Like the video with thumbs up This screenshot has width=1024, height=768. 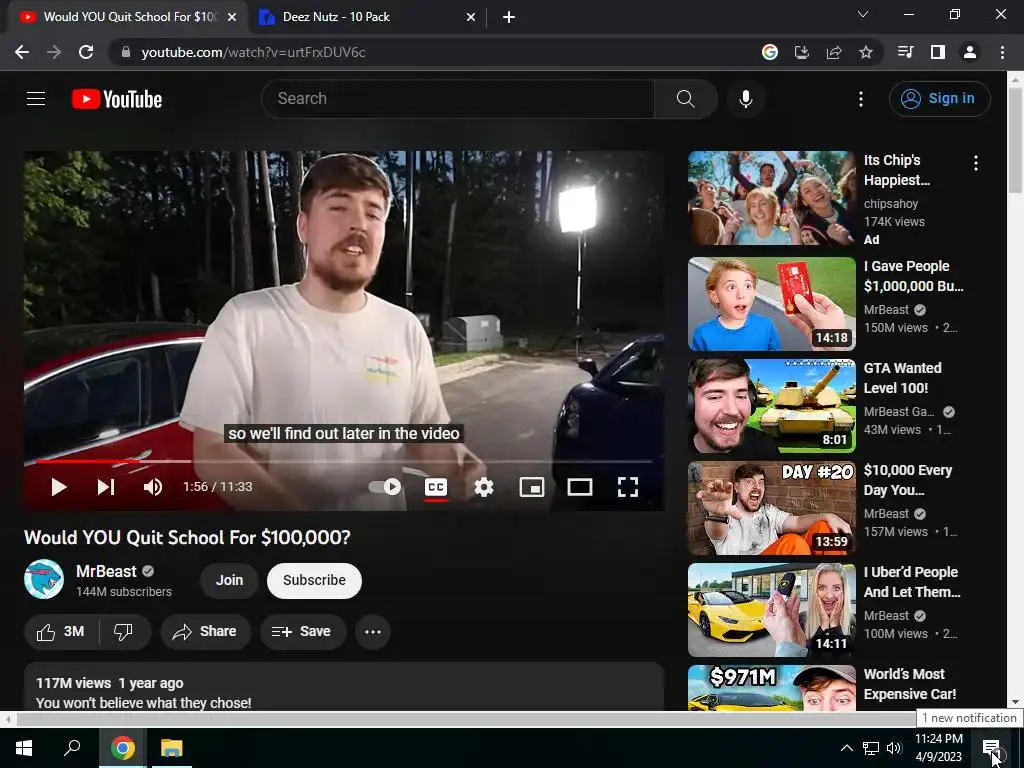[61, 632]
